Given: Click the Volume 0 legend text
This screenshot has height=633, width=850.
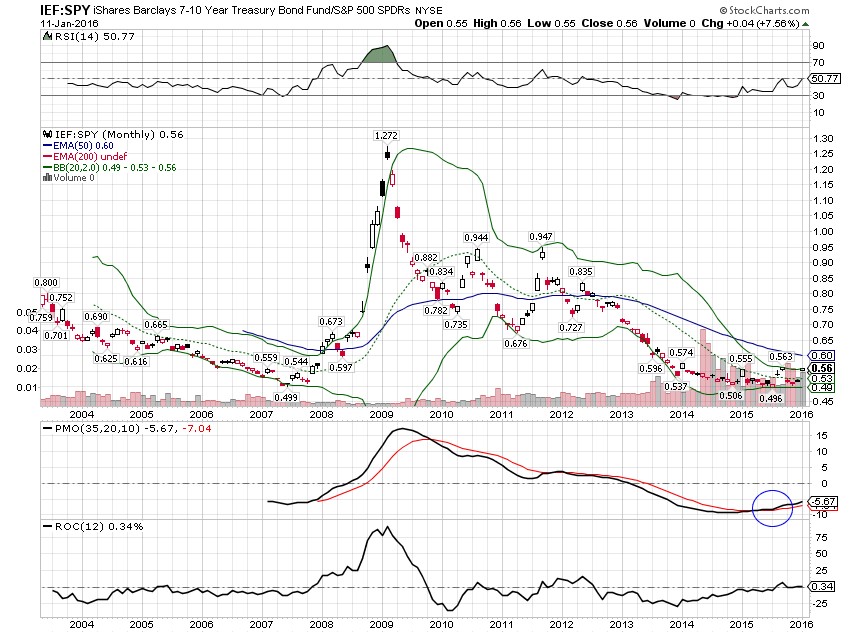Looking at the screenshot, I should [74, 178].
